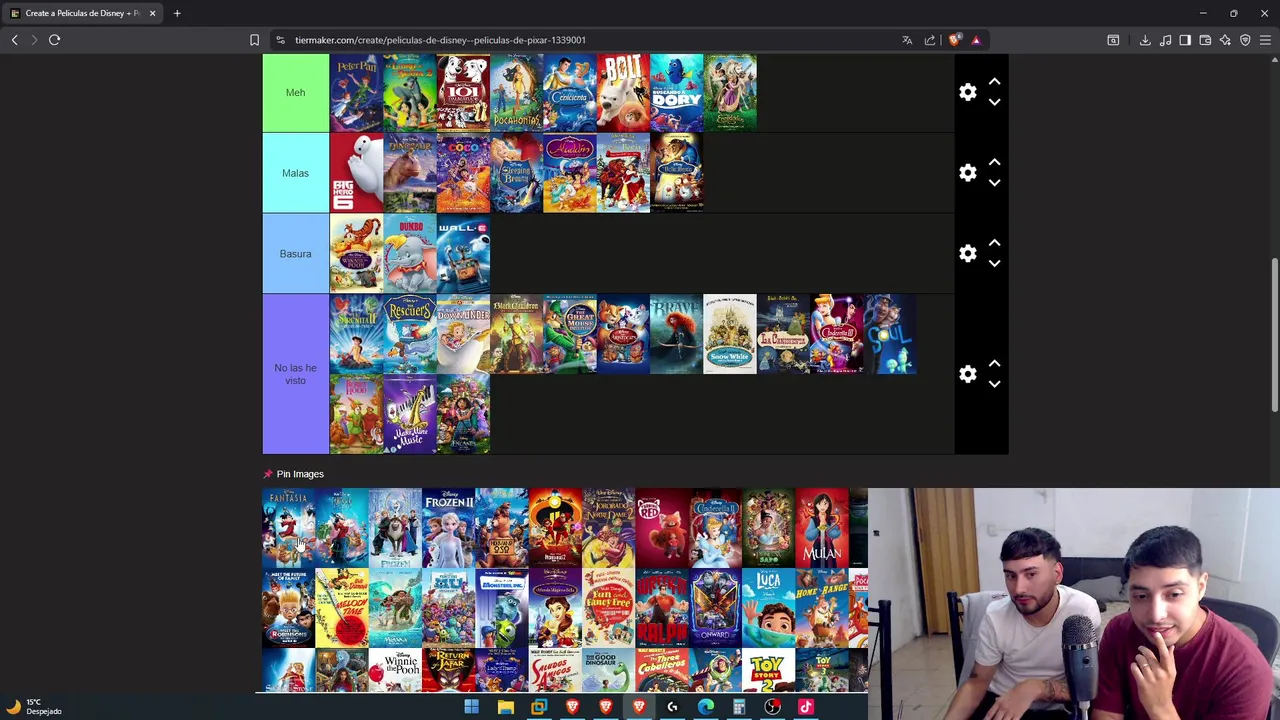Select the Encanto poster
The image size is (1280, 720).
click(463, 414)
